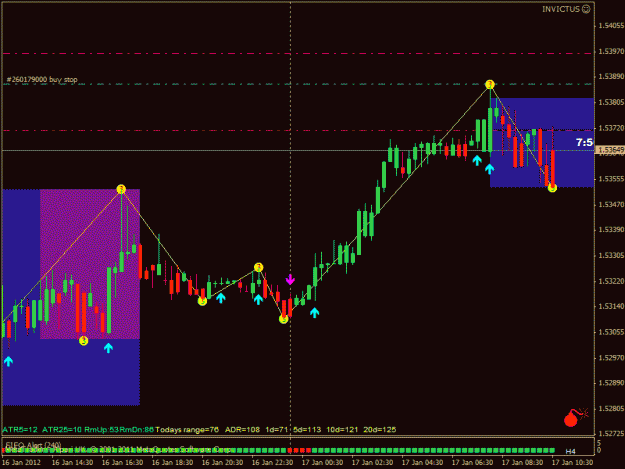Click the FIFO Alert (240) indicator label
The width and height of the screenshot is (625, 469).
pos(33,445)
